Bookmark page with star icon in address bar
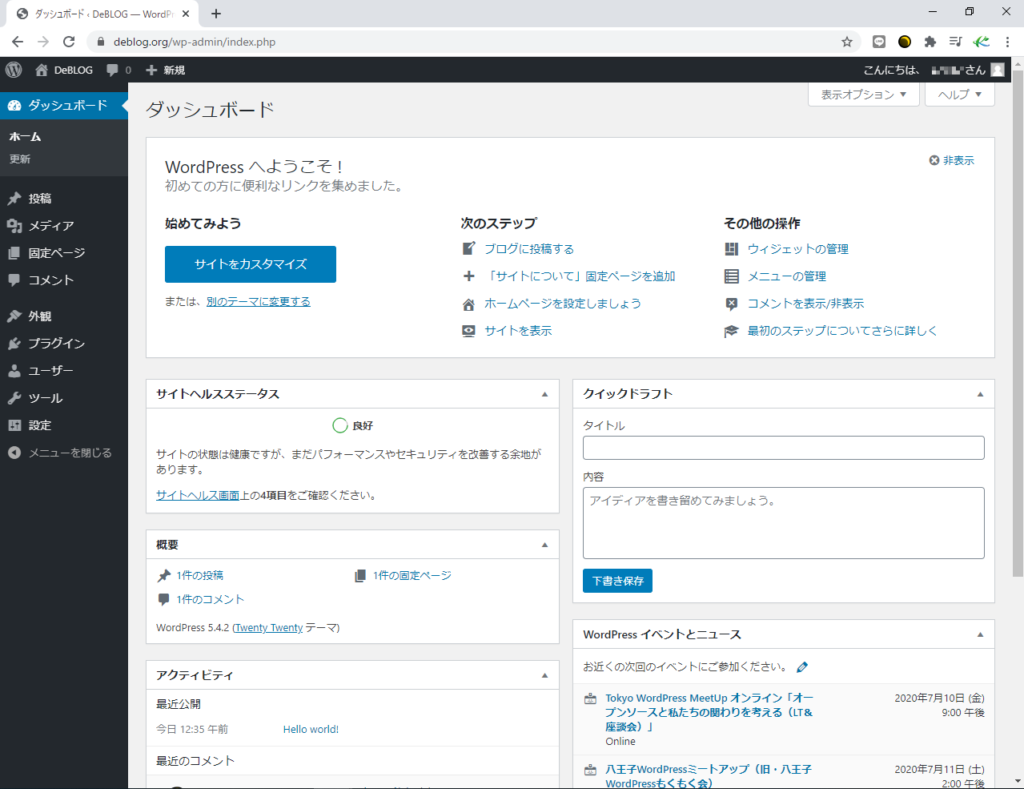The height and width of the screenshot is (789, 1024). (847, 42)
